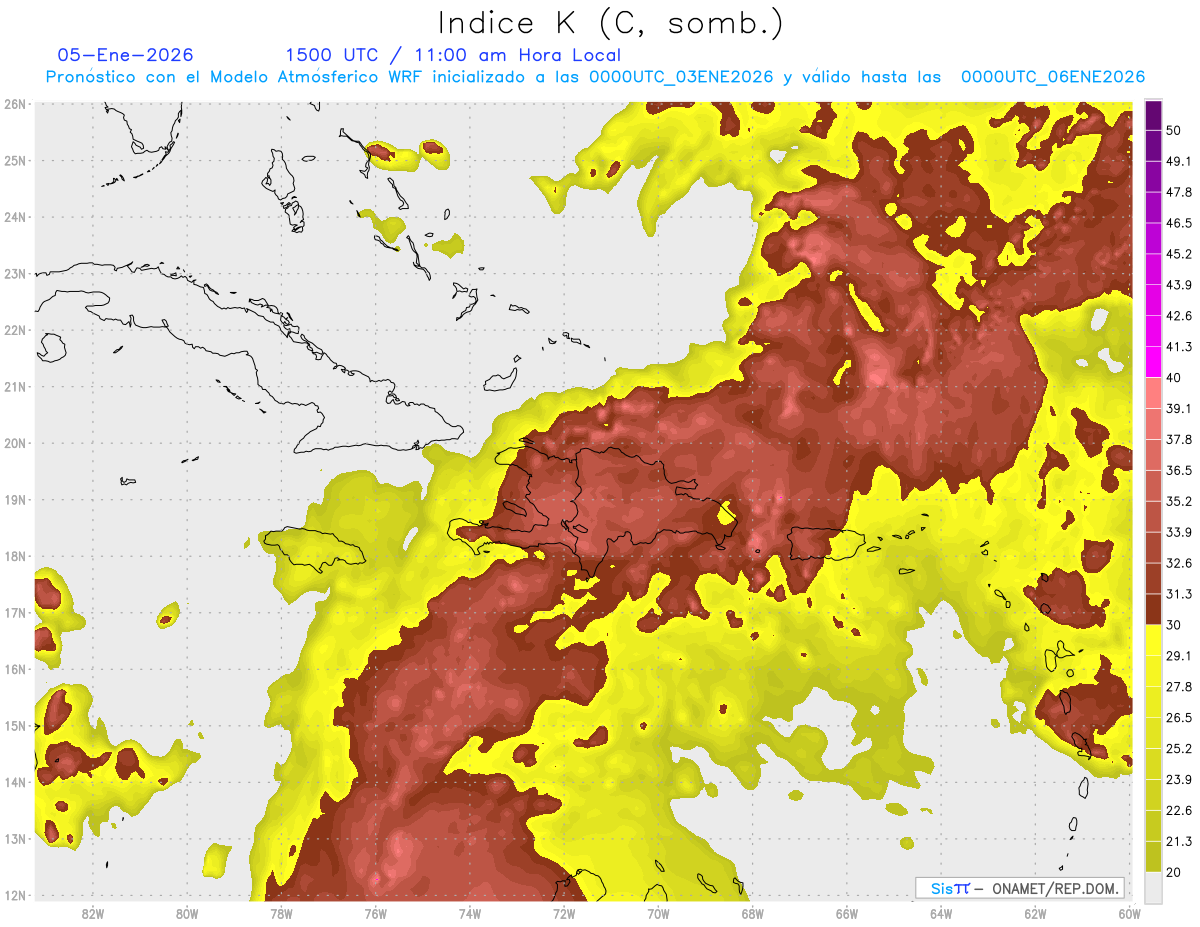Click the colorbar label '30'
Image resolution: width=1200 pixels, height=927 pixels.
1176,625
